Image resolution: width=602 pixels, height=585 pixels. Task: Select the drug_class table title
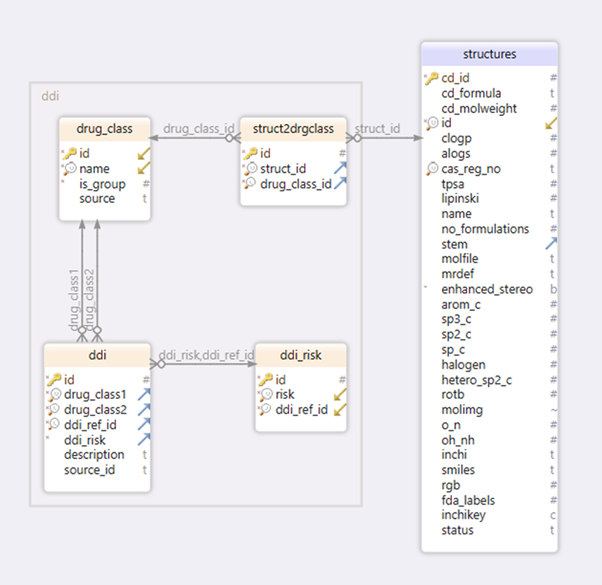pyautogui.click(x=104, y=129)
